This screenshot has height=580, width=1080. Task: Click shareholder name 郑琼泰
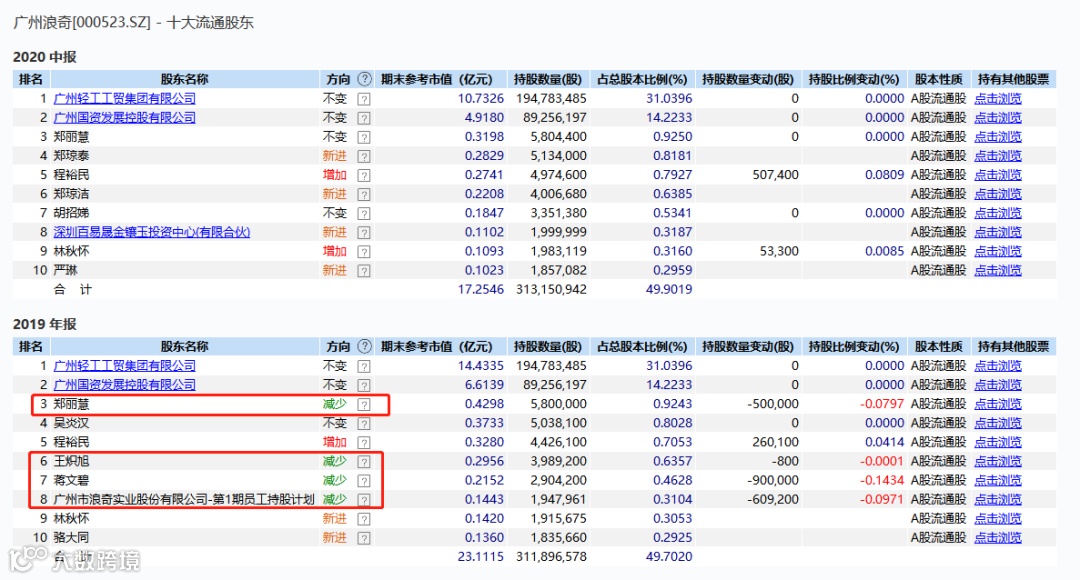pyautogui.click(x=72, y=156)
